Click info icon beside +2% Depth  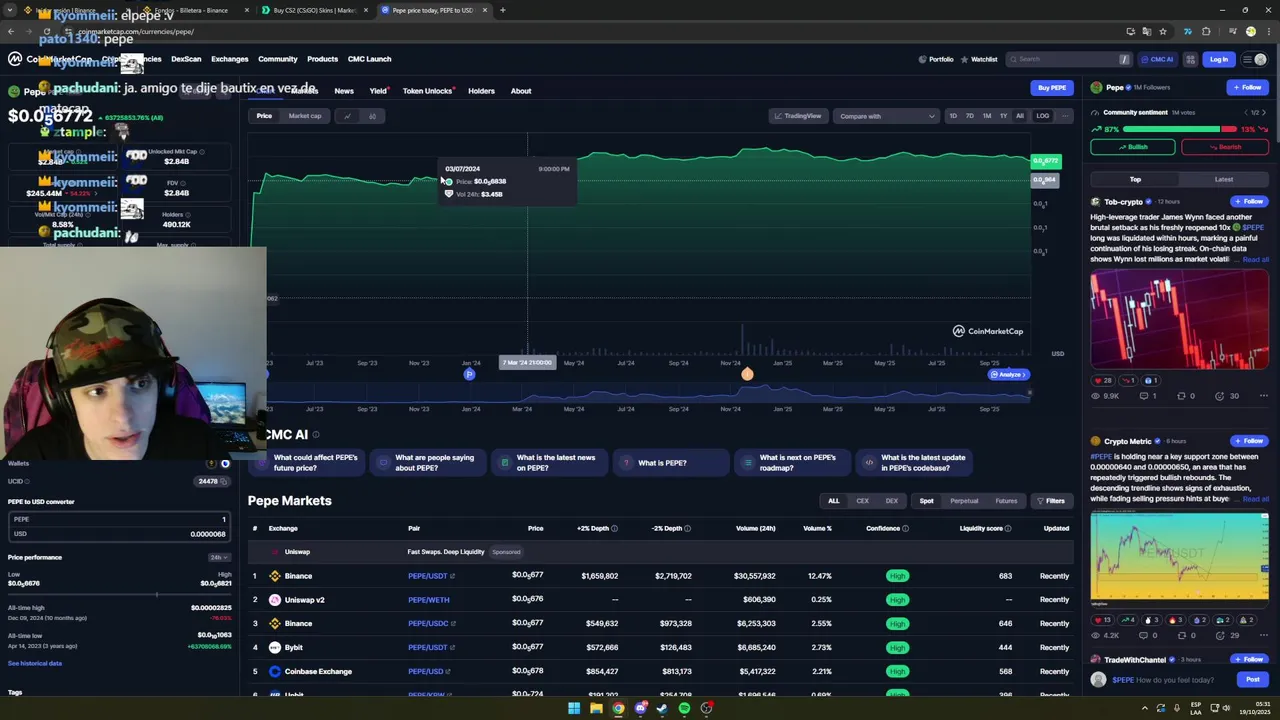click(614, 528)
